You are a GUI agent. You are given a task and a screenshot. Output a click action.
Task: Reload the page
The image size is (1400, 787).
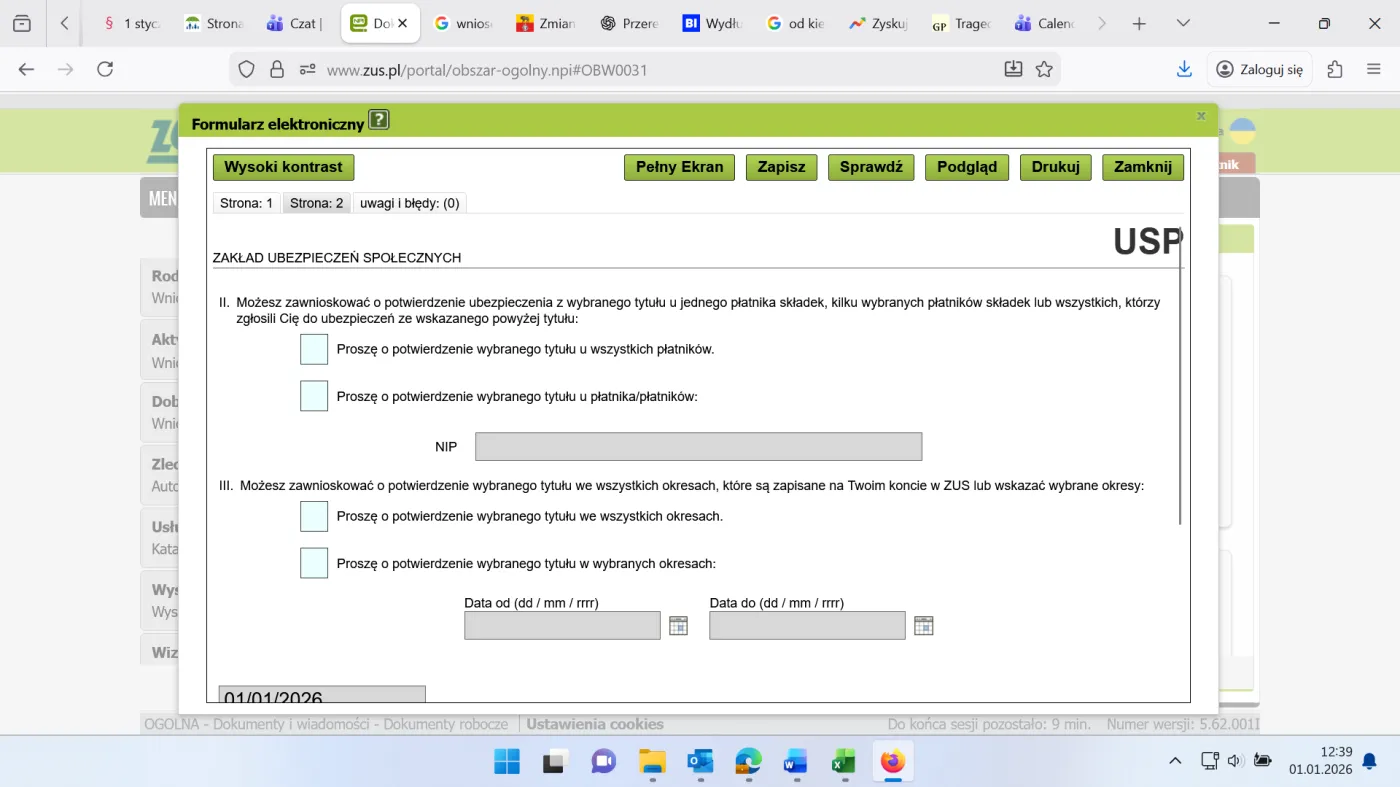tap(105, 69)
